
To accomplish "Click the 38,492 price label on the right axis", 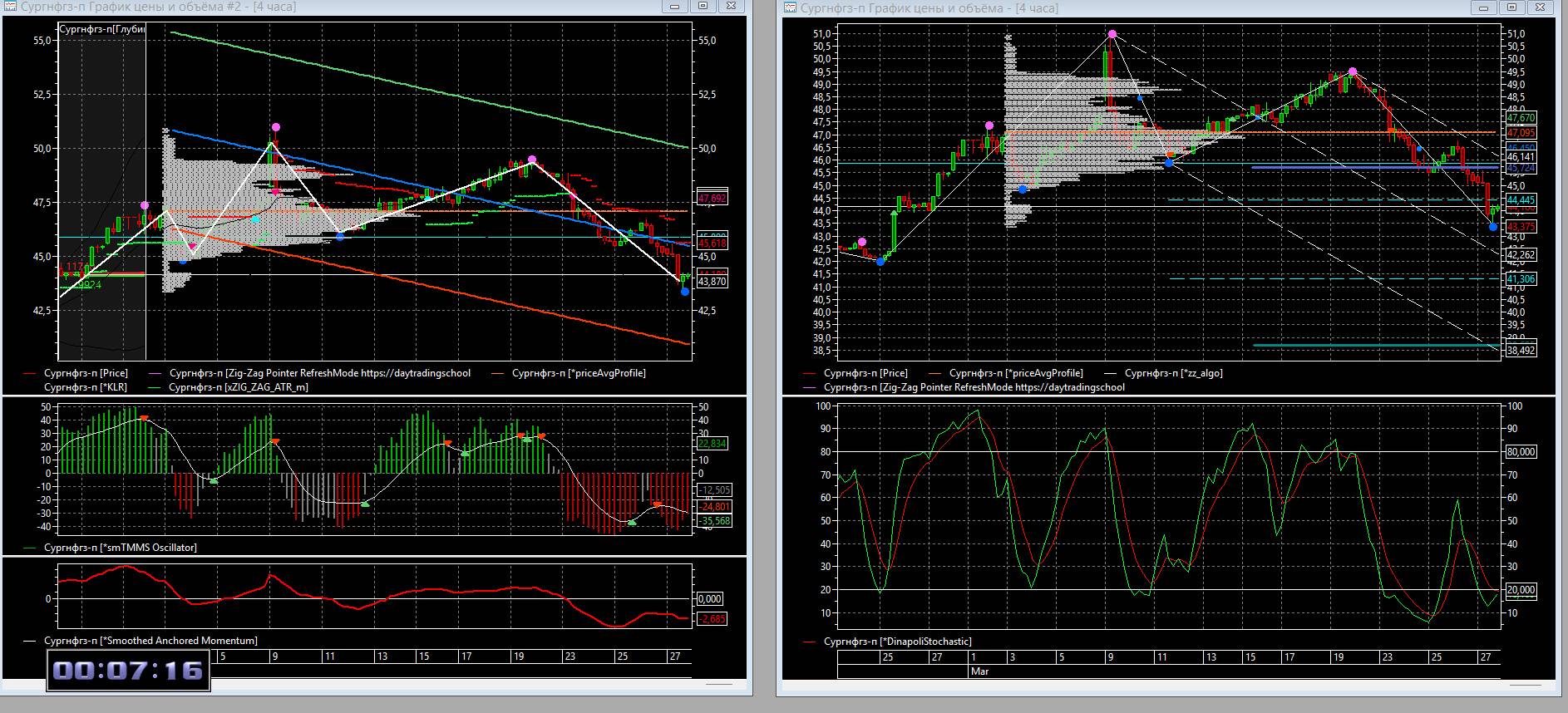I will pos(1521,351).
